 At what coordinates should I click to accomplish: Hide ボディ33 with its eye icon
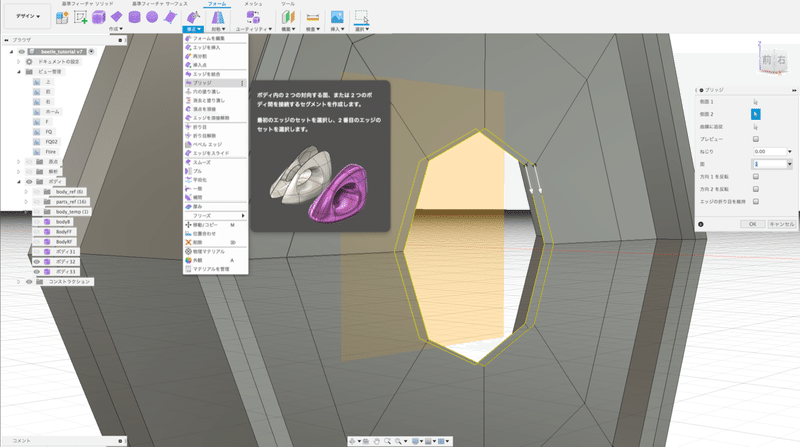37,271
